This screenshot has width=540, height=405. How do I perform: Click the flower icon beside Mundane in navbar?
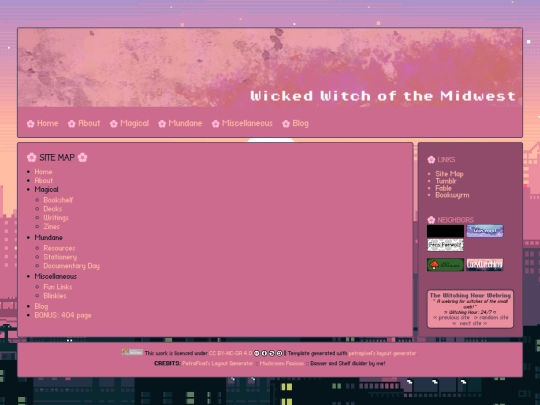pos(162,124)
